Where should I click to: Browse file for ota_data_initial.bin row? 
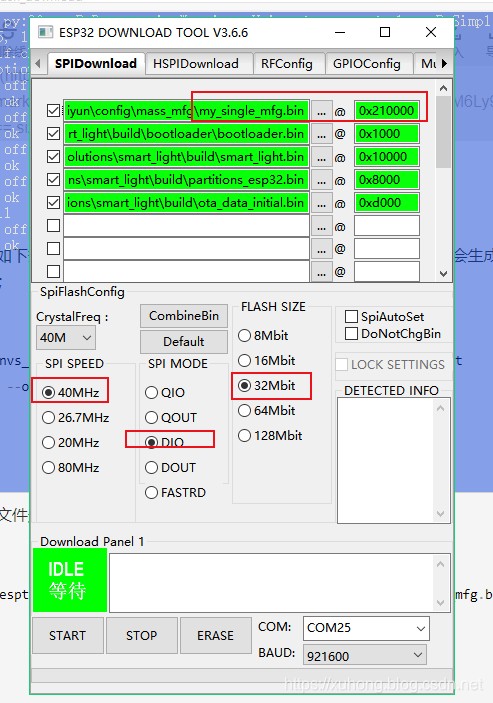click(321, 203)
